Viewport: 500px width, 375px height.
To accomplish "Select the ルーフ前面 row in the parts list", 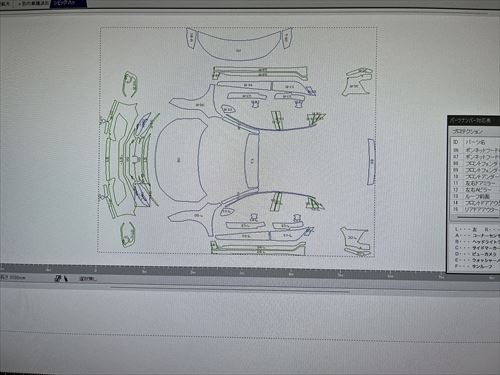I will [x=475, y=196].
